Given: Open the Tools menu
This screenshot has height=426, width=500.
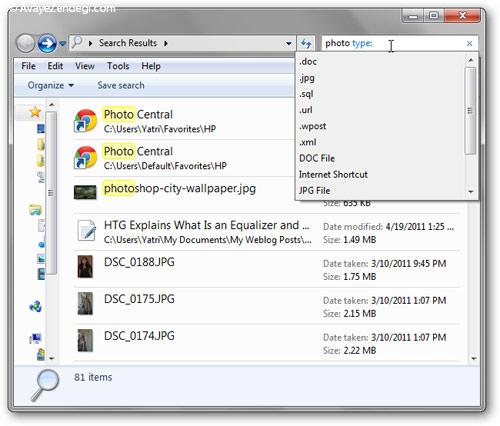Looking at the screenshot, I should point(118,66).
